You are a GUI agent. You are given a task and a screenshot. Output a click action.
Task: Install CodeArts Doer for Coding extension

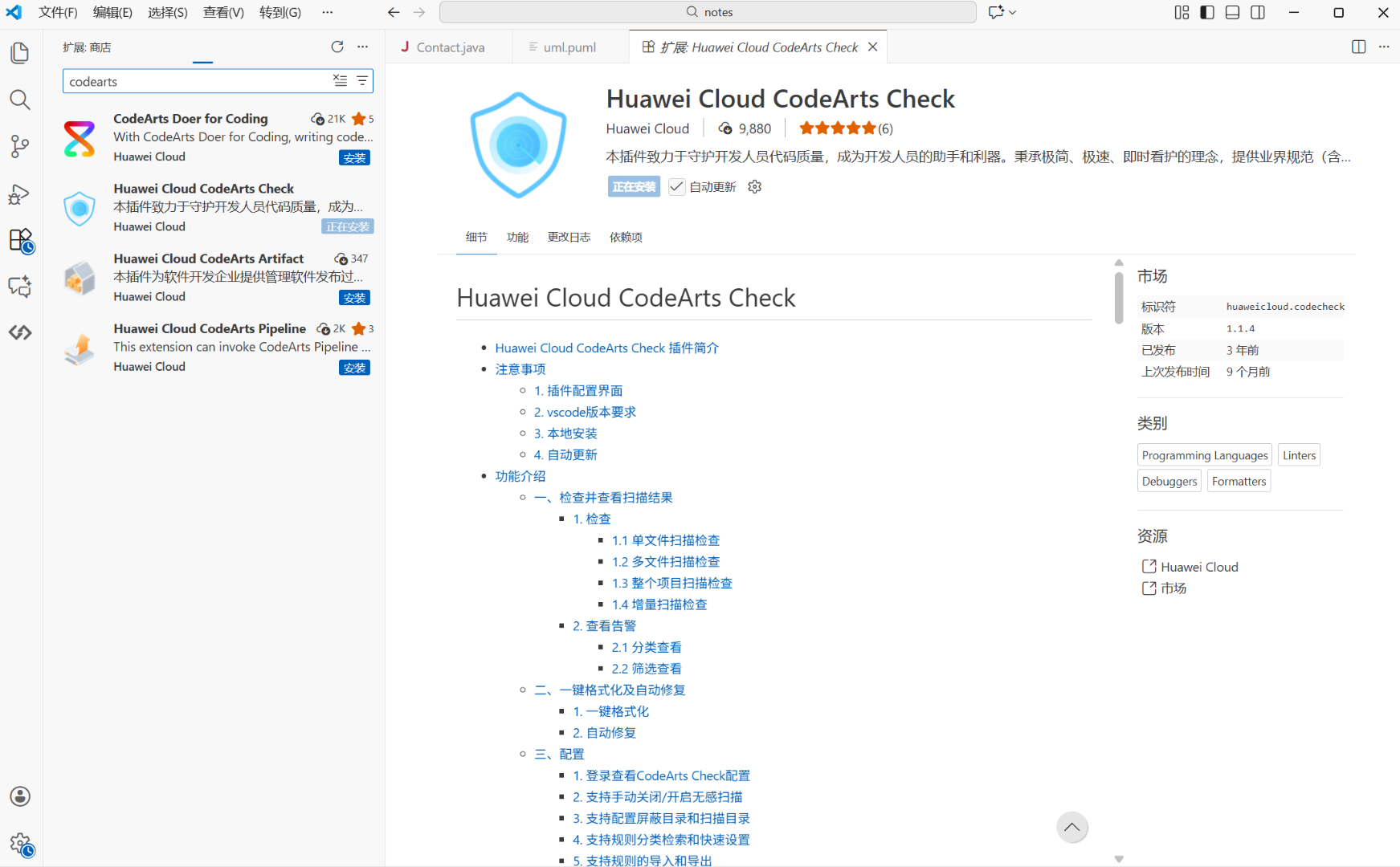click(x=354, y=158)
